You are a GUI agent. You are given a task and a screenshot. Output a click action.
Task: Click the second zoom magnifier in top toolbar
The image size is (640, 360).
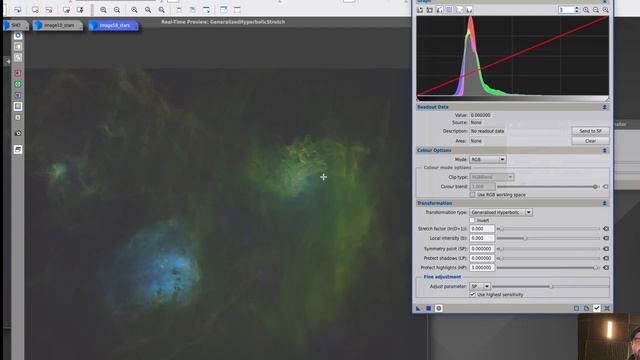(x=117, y=10)
